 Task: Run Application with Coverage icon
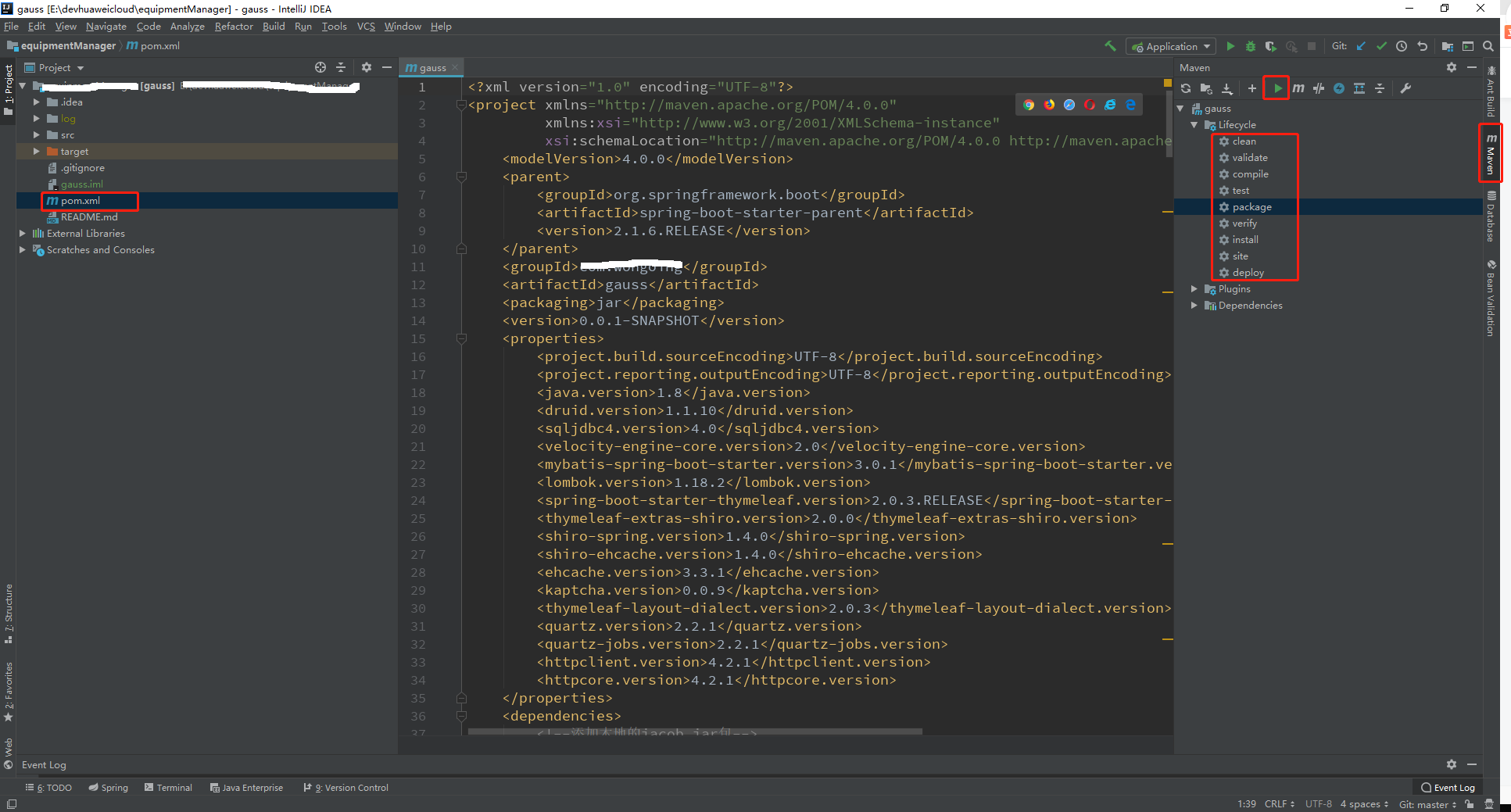click(1271, 46)
